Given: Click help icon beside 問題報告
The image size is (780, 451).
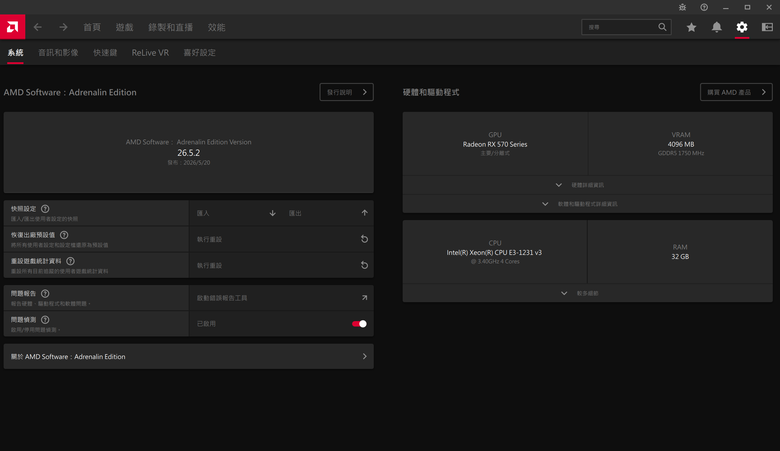Looking at the screenshot, I should point(45,294).
